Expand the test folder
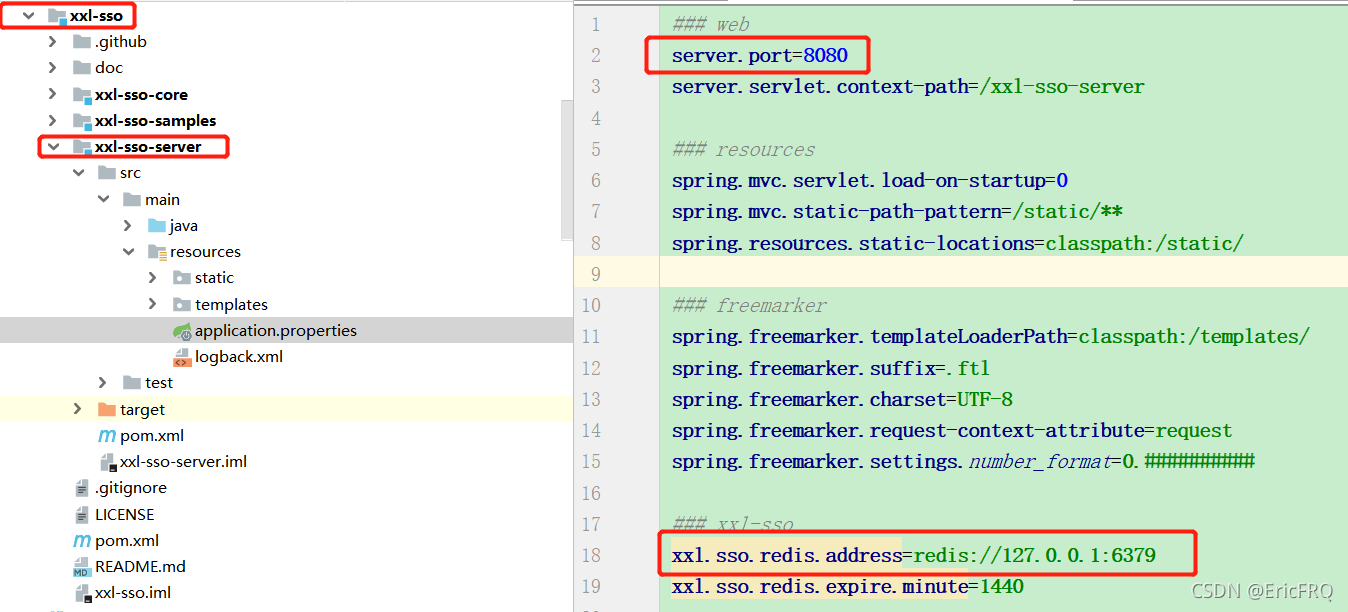 (x=103, y=383)
